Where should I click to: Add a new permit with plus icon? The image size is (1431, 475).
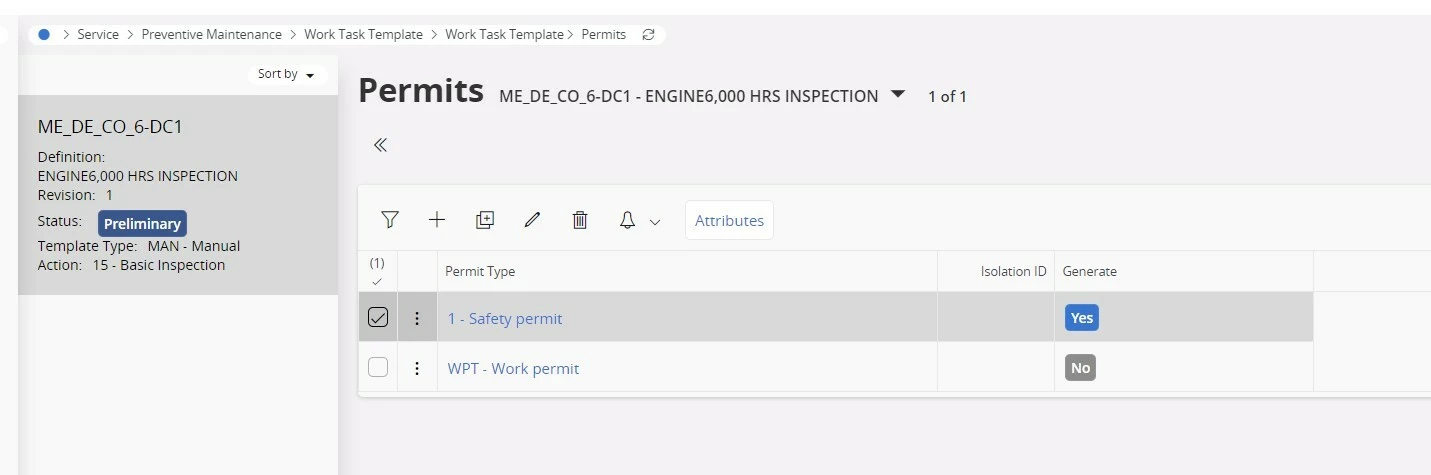pos(437,220)
